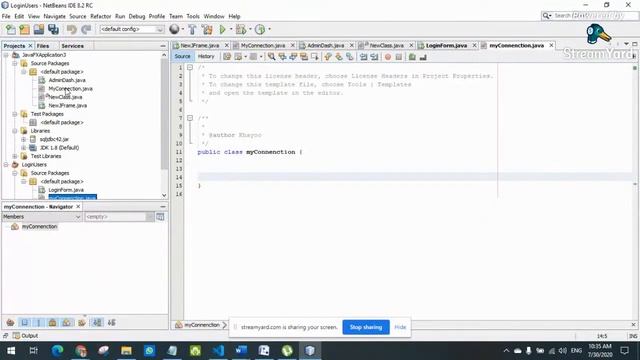
Task: Click the Uncomment icon in editor toolbar
Action: (x=423, y=57)
